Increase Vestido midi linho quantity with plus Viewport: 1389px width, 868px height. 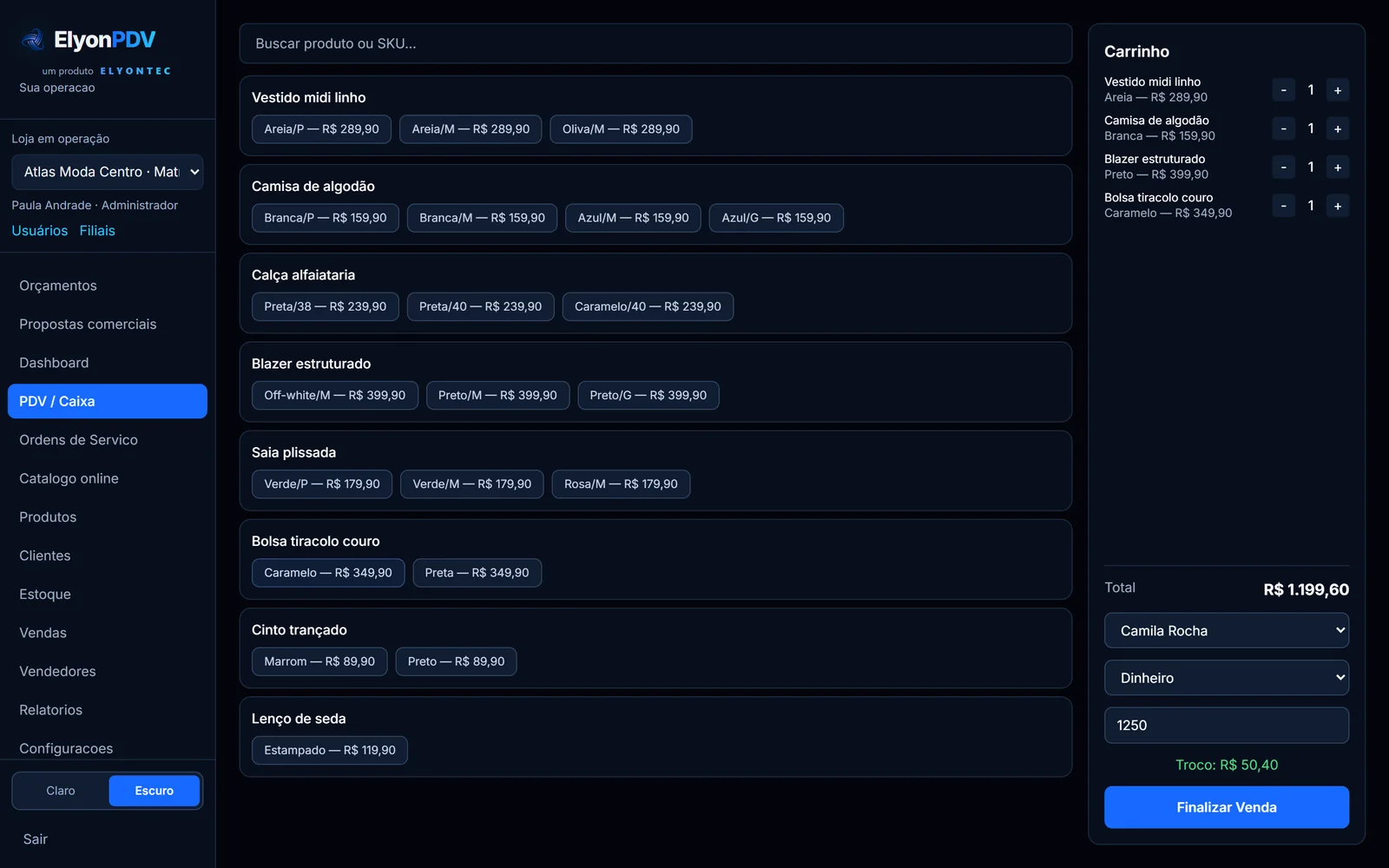point(1338,90)
